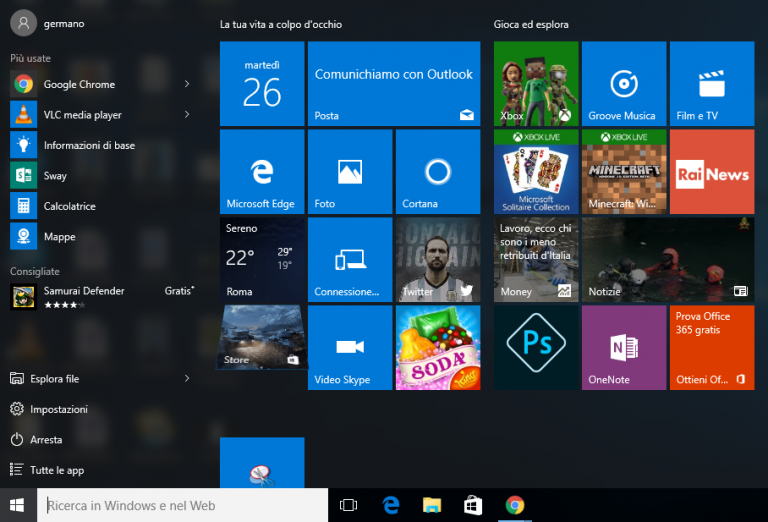Open the Posta Outlook mail tile
The height and width of the screenshot is (522, 768).
tap(394, 84)
